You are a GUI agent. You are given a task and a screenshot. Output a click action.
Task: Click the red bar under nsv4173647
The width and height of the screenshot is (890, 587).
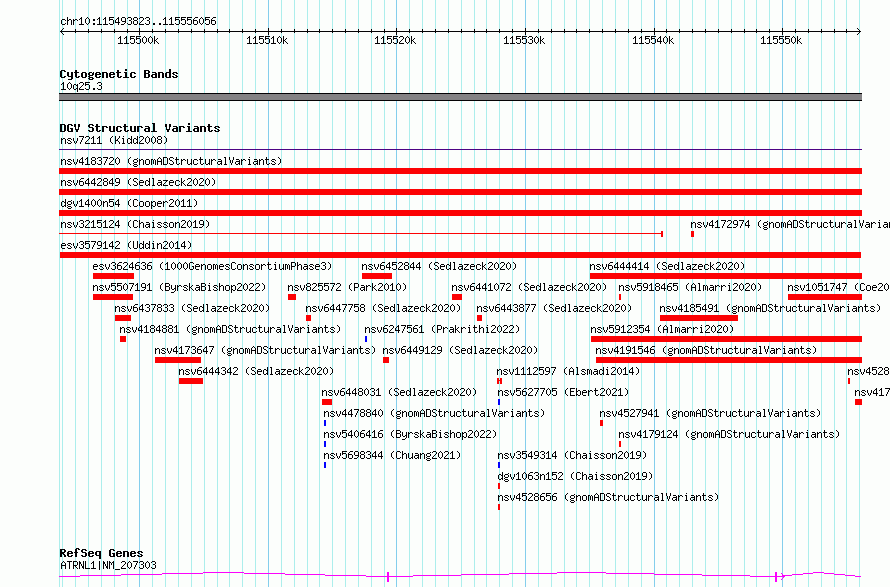[x=178, y=360]
